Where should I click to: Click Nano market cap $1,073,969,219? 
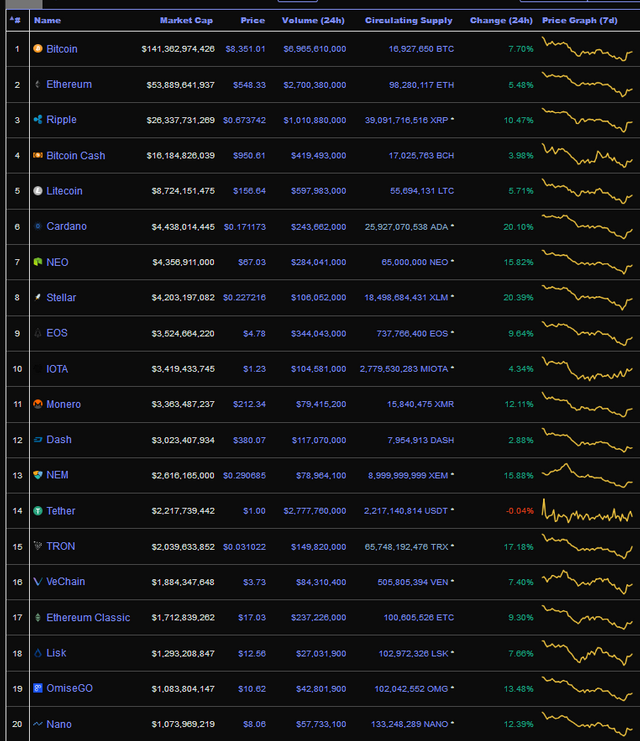[x=183, y=724]
